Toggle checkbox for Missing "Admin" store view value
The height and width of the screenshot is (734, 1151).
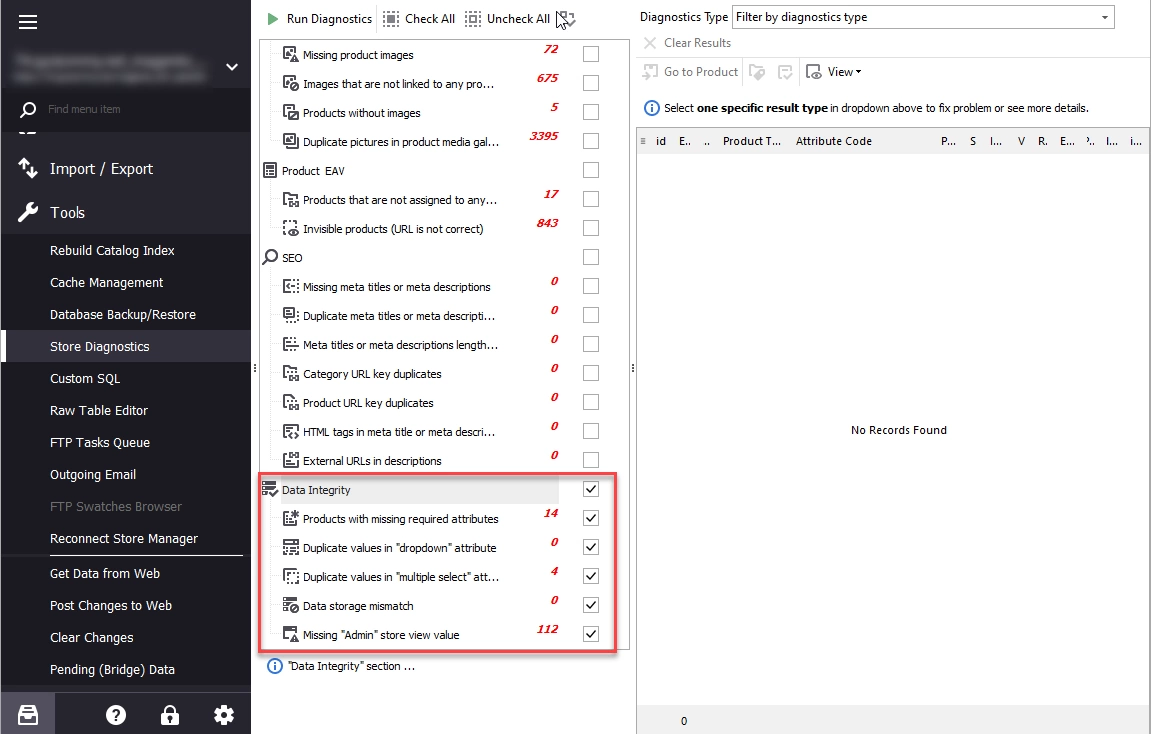pyautogui.click(x=591, y=634)
